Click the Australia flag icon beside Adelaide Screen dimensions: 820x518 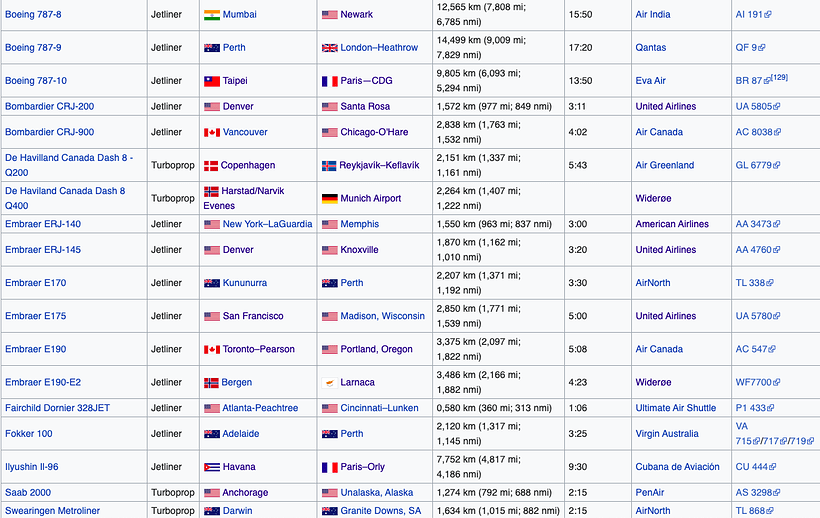coord(212,434)
